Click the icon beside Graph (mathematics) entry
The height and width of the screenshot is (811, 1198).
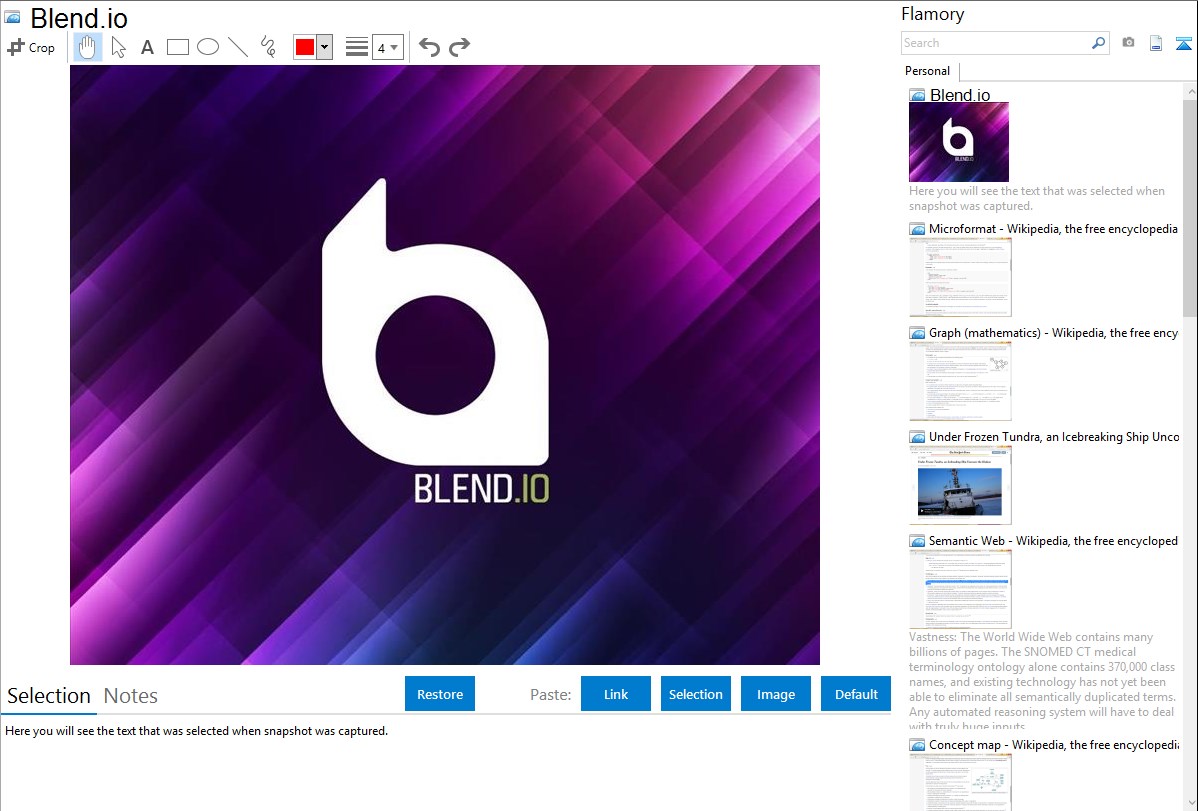(x=917, y=333)
